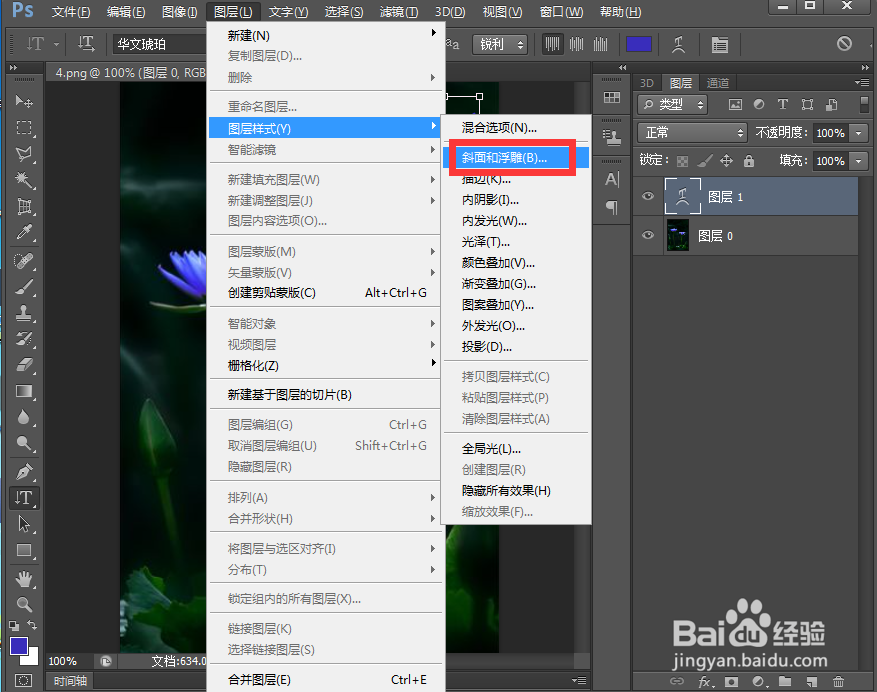Click the delete layer trash icon
Image resolution: width=877 pixels, height=692 pixels.
click(837, 681)
